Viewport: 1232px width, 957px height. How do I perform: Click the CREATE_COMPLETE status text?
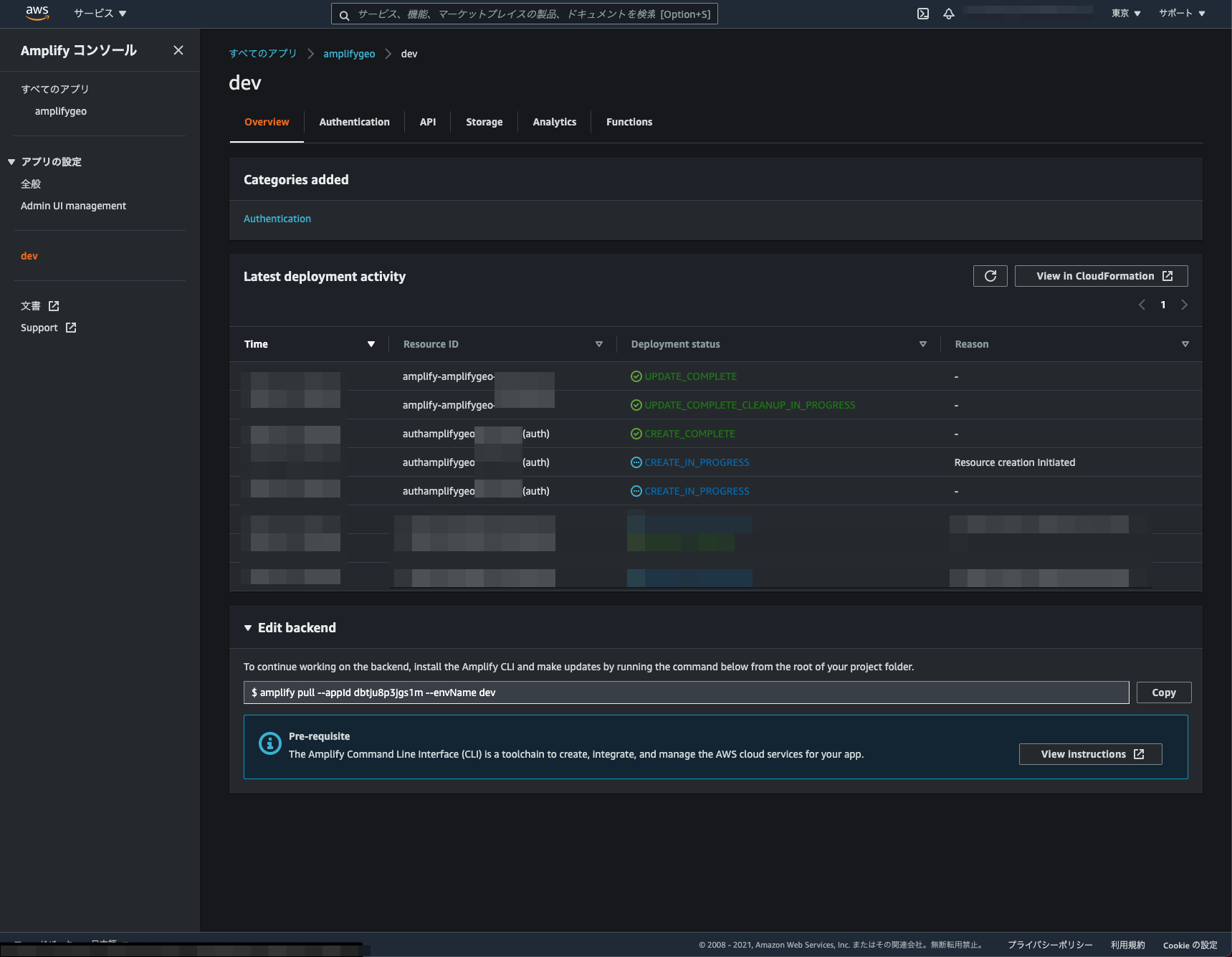(x=689, y=434)
